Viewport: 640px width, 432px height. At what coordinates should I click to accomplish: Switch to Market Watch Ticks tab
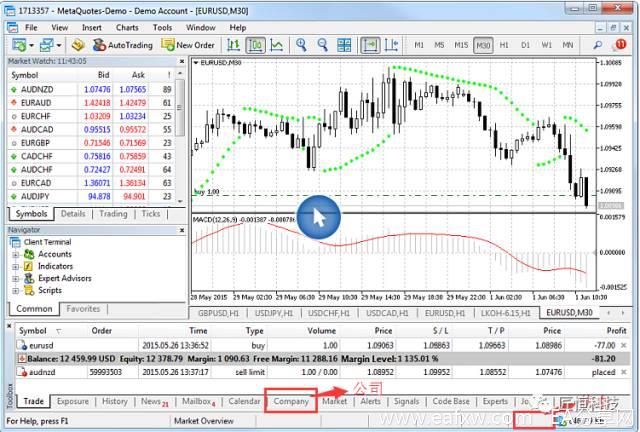pos(151,214)
